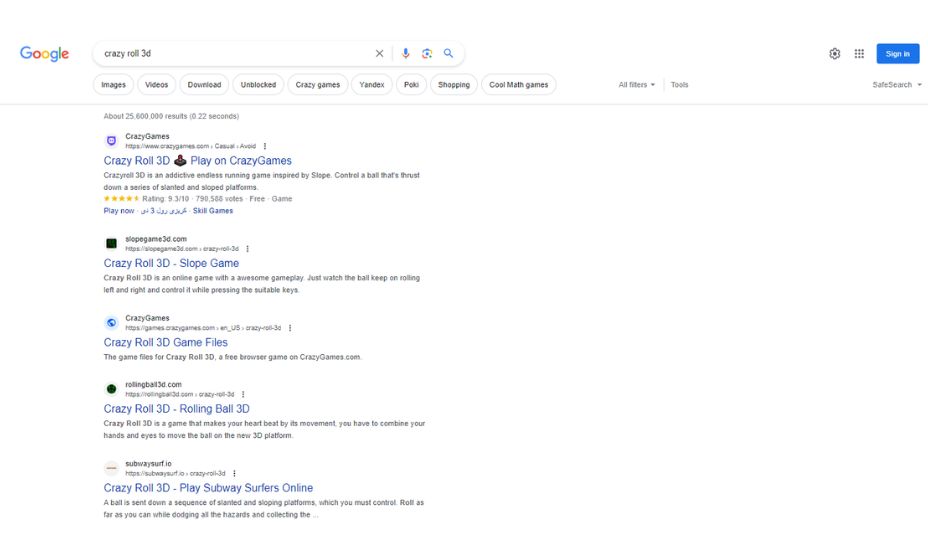The height and width of the screenshot is (557, 928).
Task: Open Google Lens image search icon
Action: click(x=427, y=53)
